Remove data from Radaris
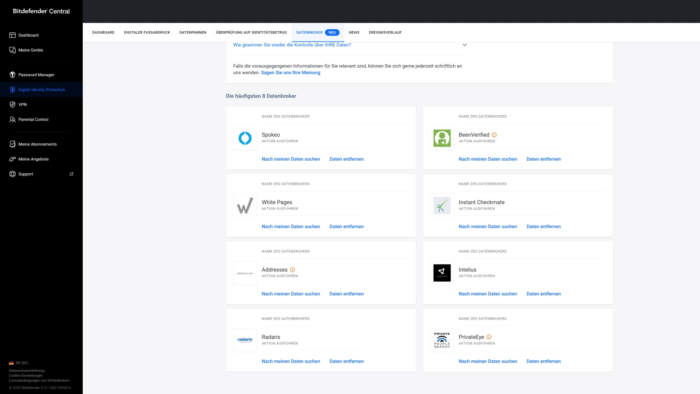Viewport: 700px width, 394px height. [346, 361]
